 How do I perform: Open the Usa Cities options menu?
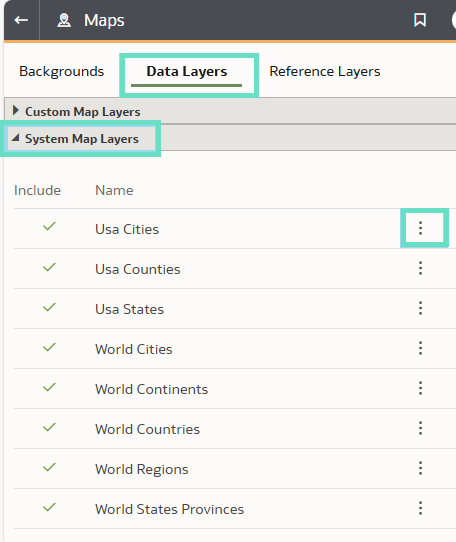(420, 228)
